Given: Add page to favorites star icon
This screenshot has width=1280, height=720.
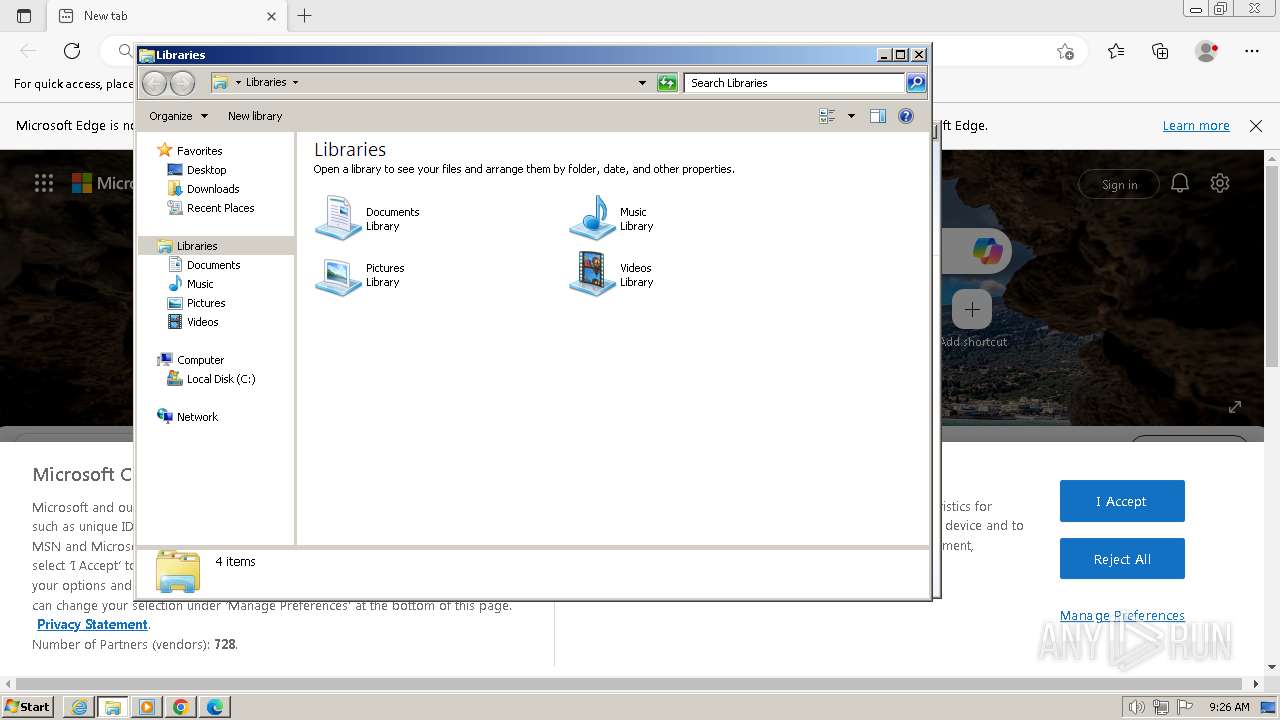Looking at the screenshot, I should pos(1066,51).
